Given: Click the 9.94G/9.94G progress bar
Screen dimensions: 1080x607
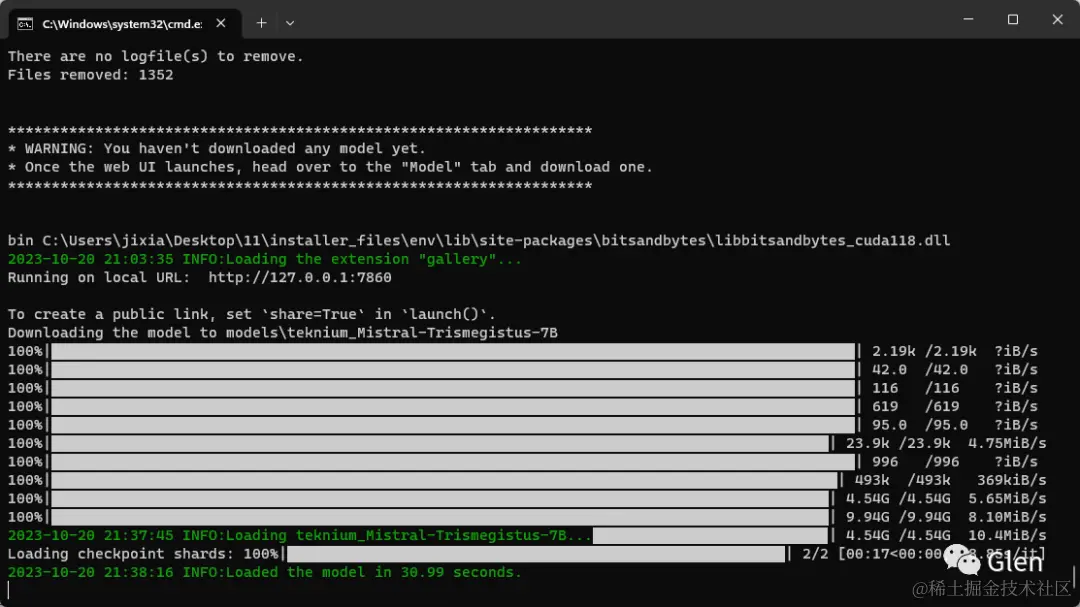Looking at the screenshot, I should [x=440, y=517].
